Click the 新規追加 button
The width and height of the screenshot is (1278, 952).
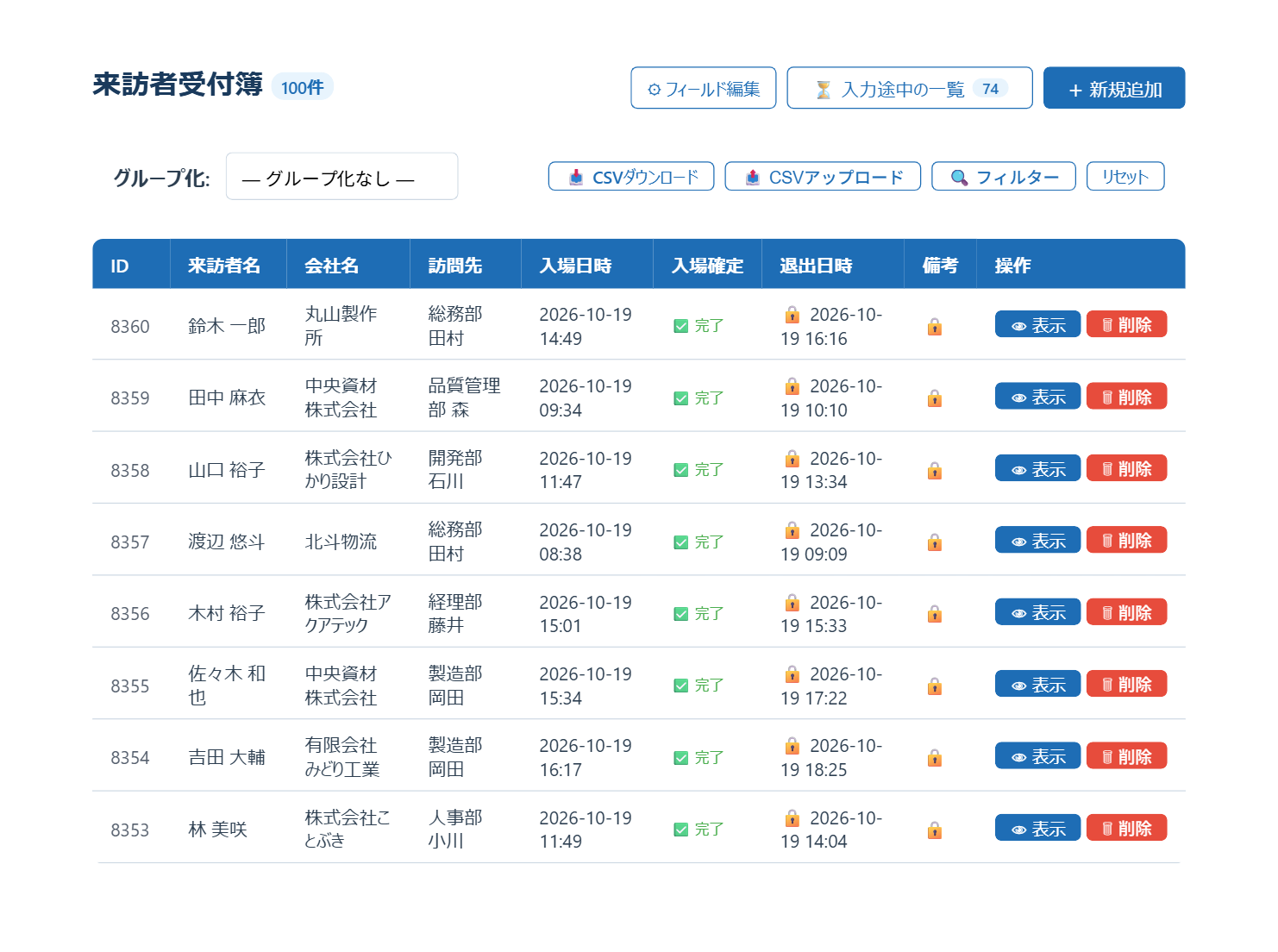(x=1114, y=88)
